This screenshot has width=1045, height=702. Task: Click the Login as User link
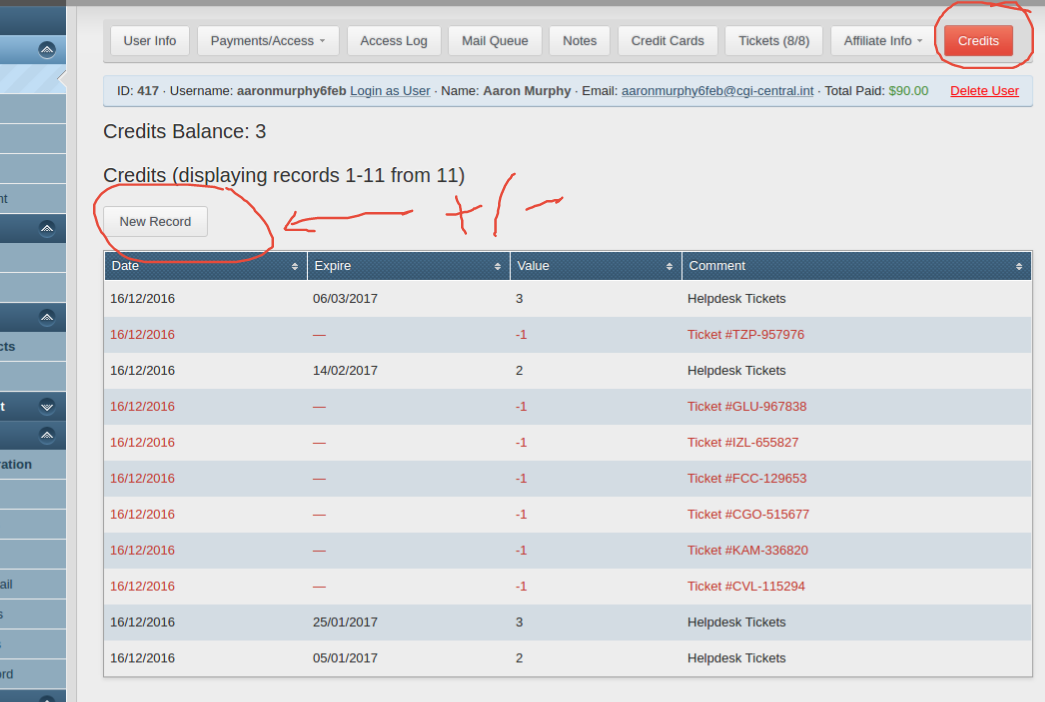click(390, 91)
